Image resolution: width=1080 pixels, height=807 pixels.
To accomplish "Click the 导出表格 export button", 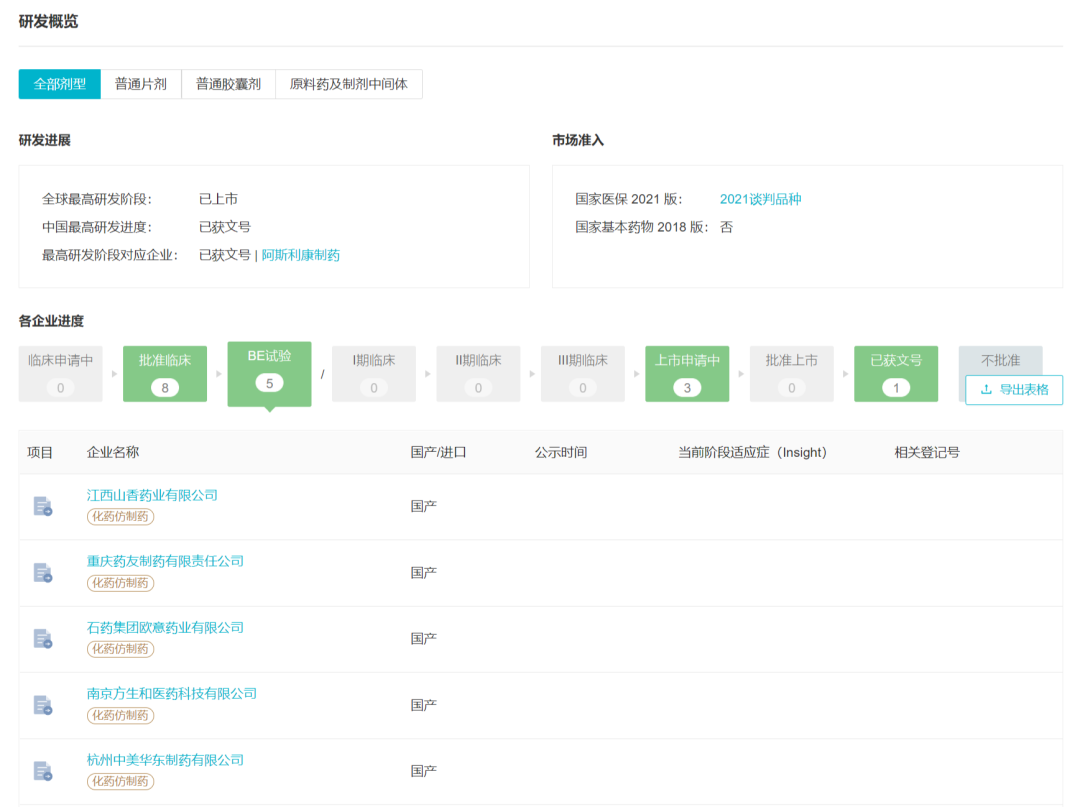I will [1013, 390].
